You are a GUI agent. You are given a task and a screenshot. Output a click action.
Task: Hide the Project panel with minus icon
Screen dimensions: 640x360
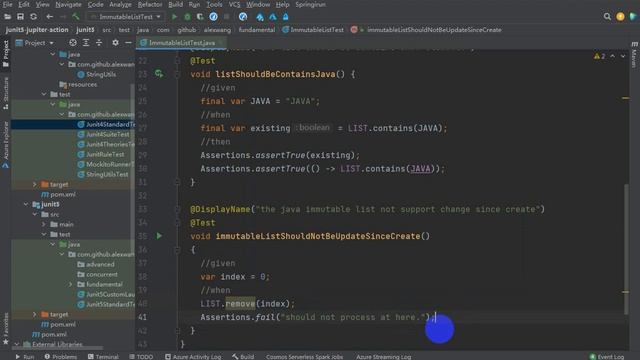(128, 42)
